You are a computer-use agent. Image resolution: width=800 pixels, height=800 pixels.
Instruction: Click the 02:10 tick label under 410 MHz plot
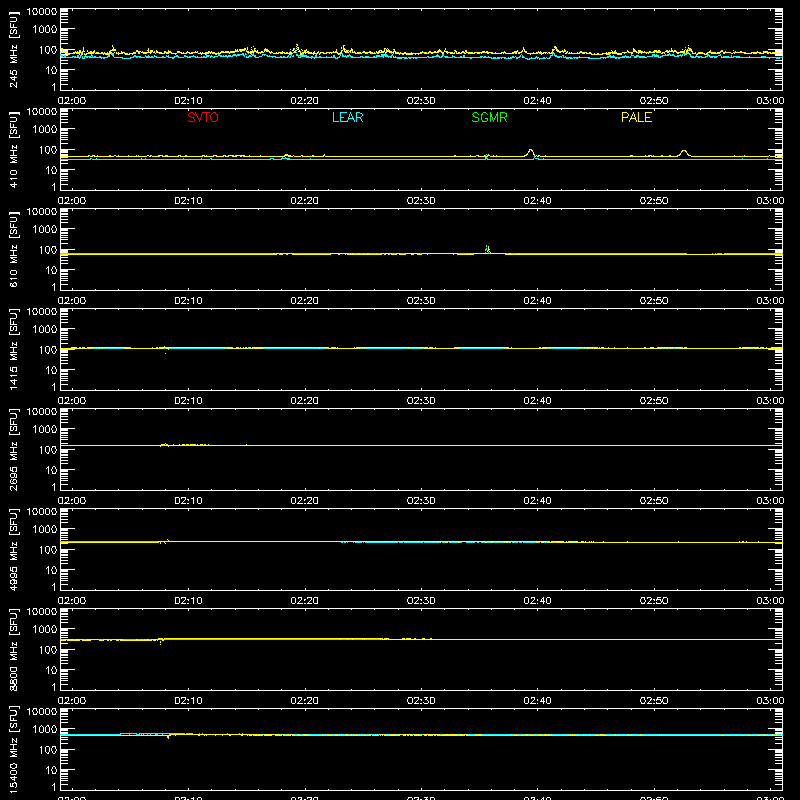pos(188,201)
